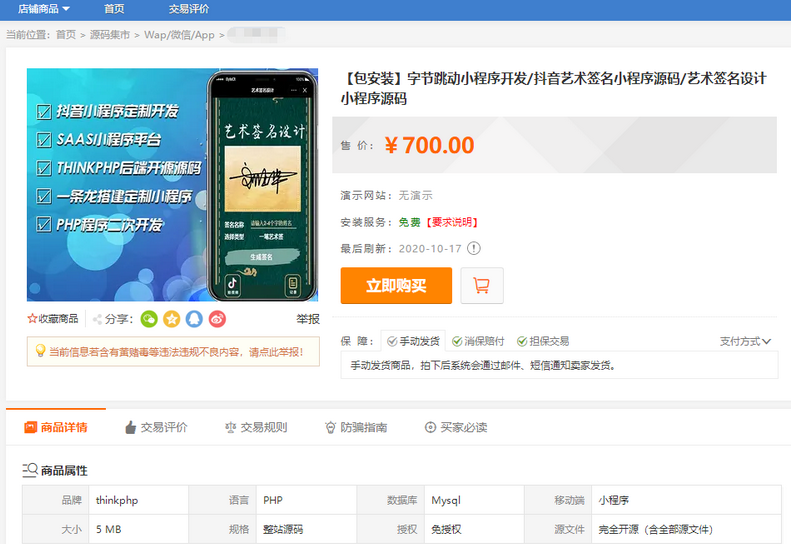
Task: Click the 完全开源 source file cell
Action: [x=687, y=529]
